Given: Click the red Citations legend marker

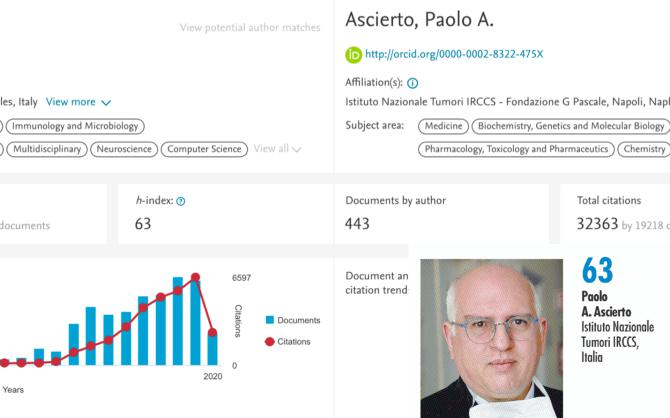Looking at the screenshot, I should [x=270, y=341].
